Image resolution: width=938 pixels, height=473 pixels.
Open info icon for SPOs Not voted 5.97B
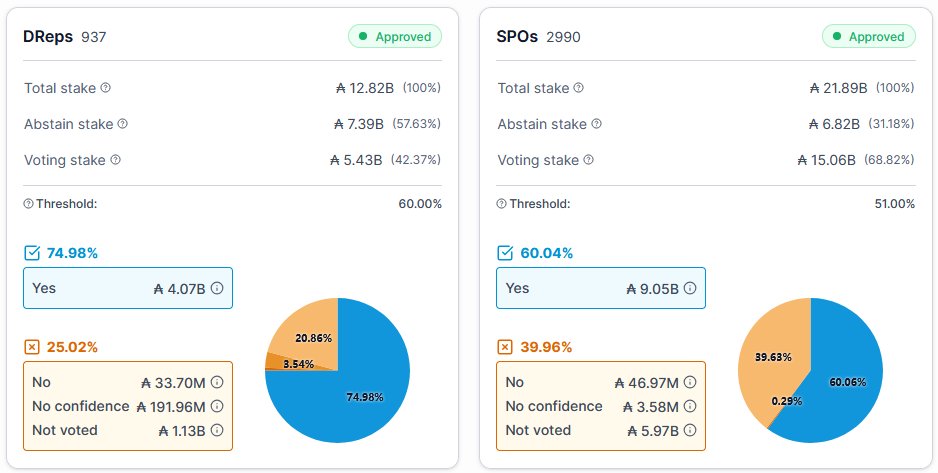click(x=690, y=430)
